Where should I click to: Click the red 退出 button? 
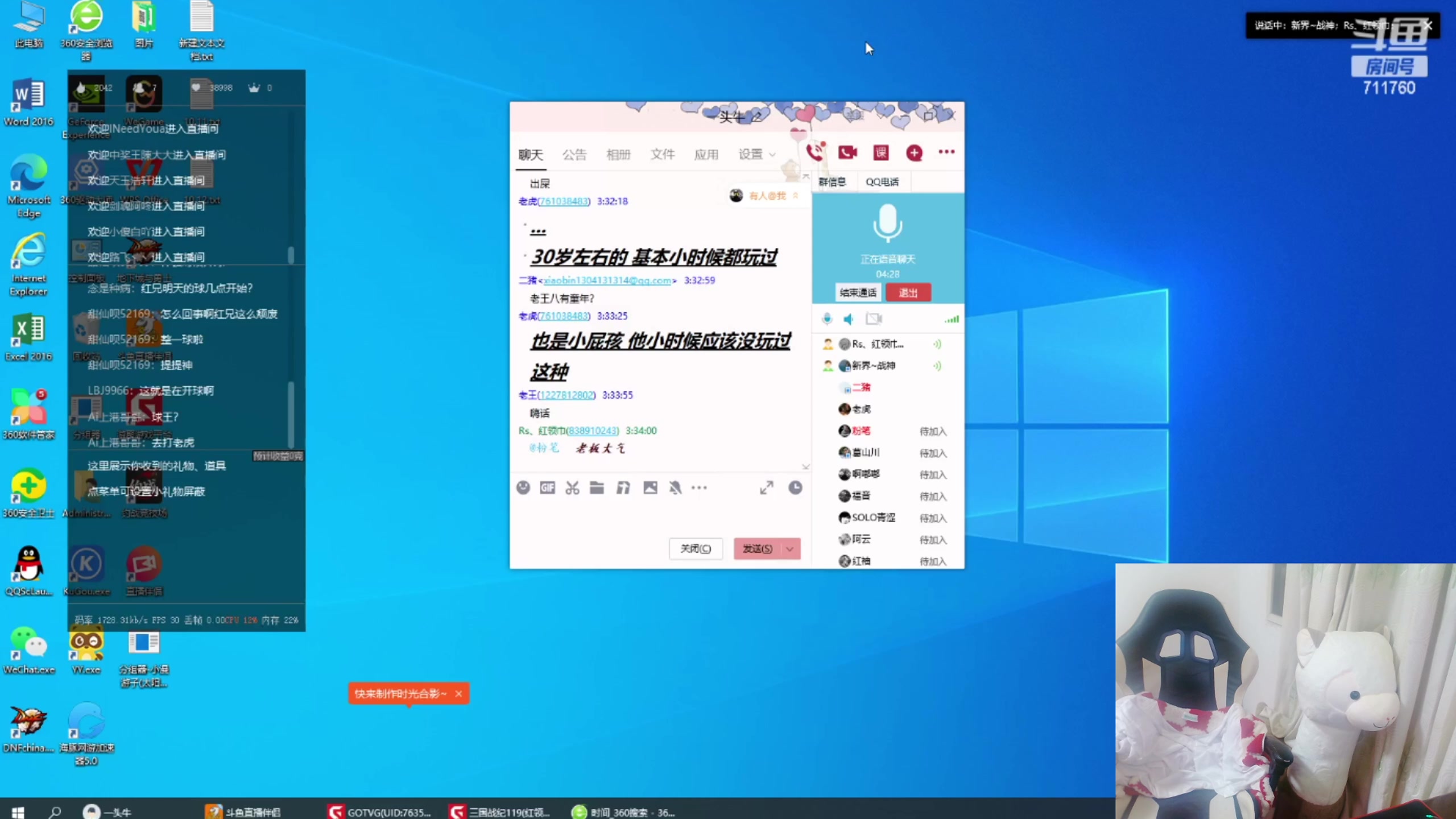908,292
